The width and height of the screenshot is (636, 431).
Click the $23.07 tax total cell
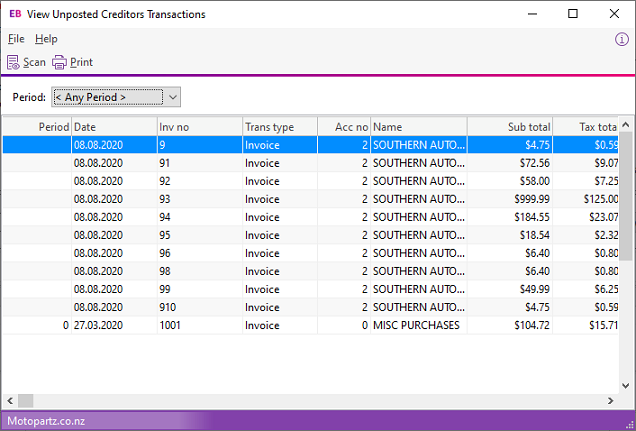(586, 217)
